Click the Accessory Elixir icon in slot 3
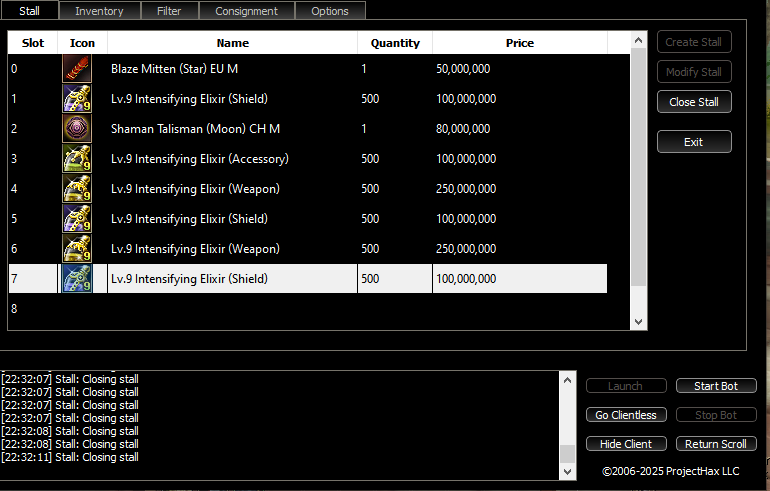 [x=77, y=159]
